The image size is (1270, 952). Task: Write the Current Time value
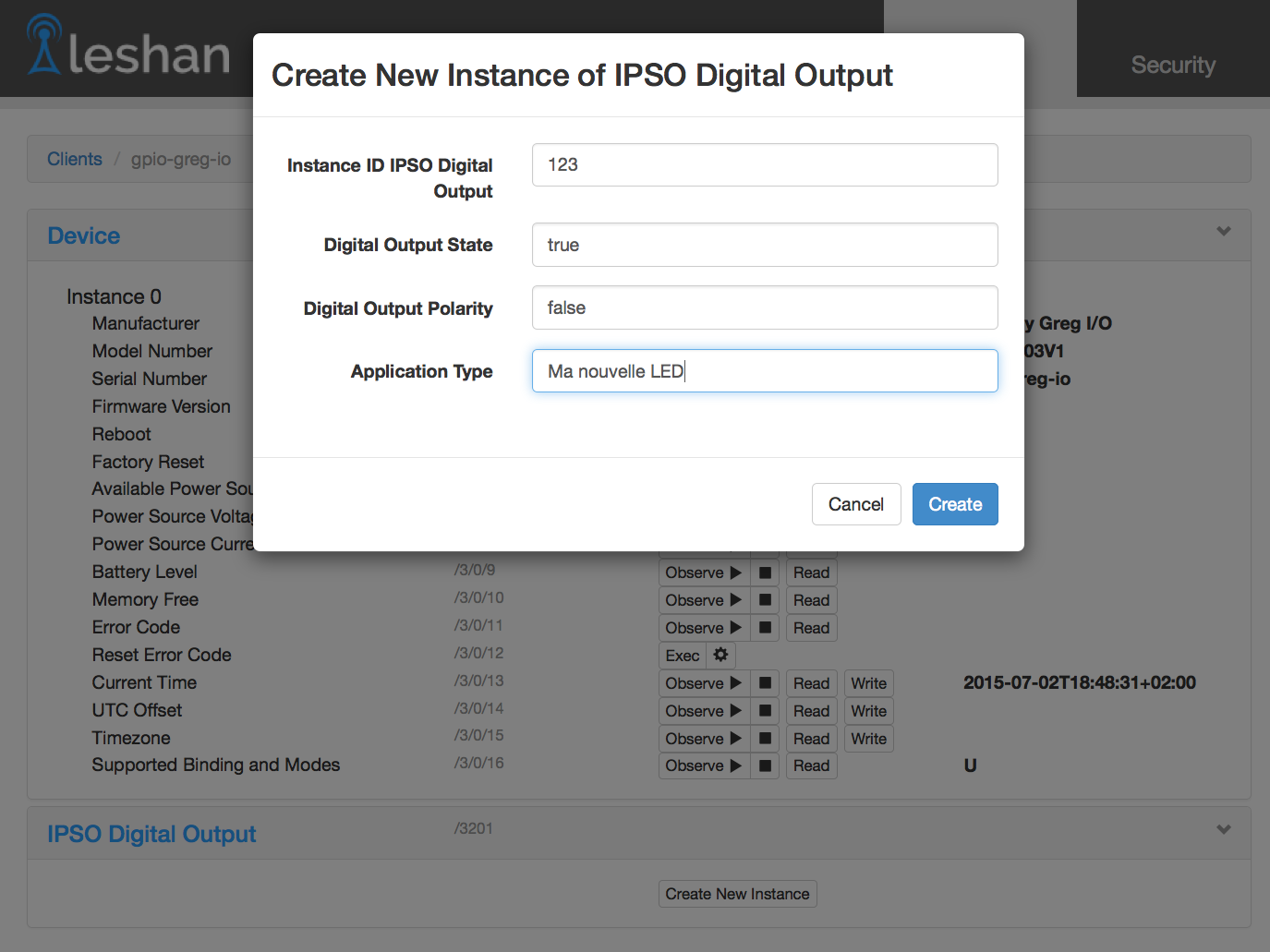pos(868,683)
